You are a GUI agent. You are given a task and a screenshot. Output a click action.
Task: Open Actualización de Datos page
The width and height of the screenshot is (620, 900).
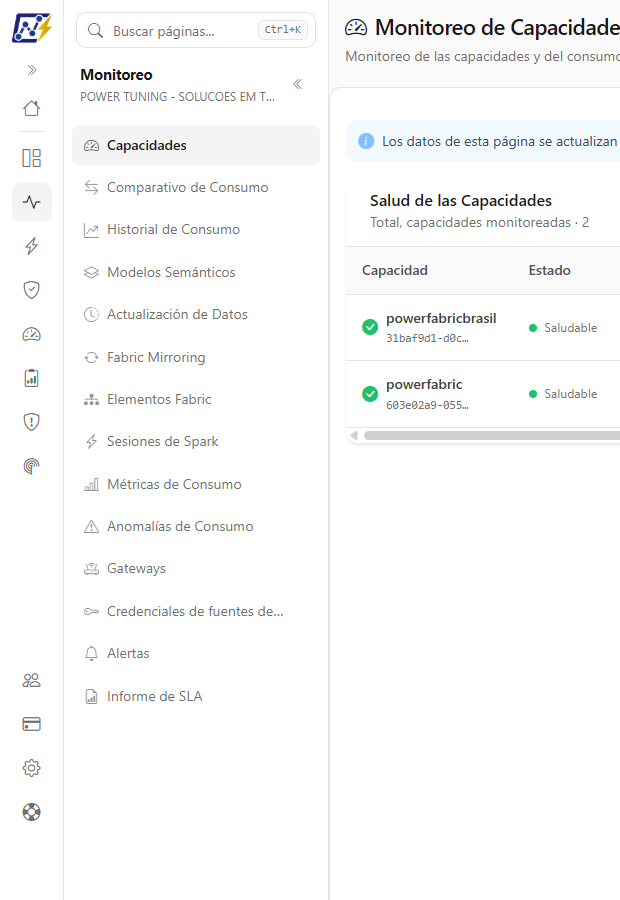(196, 314)
